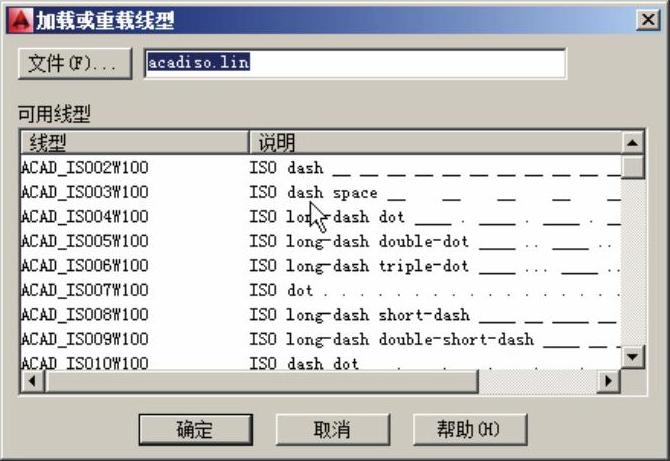Click the 文件(F)... button
Viewport: 670px width, 461px height.
[73, 63]
